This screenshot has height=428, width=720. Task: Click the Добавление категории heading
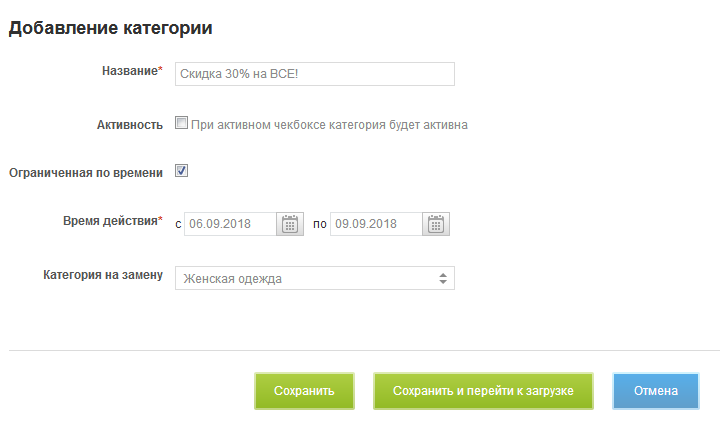(110, 28)
